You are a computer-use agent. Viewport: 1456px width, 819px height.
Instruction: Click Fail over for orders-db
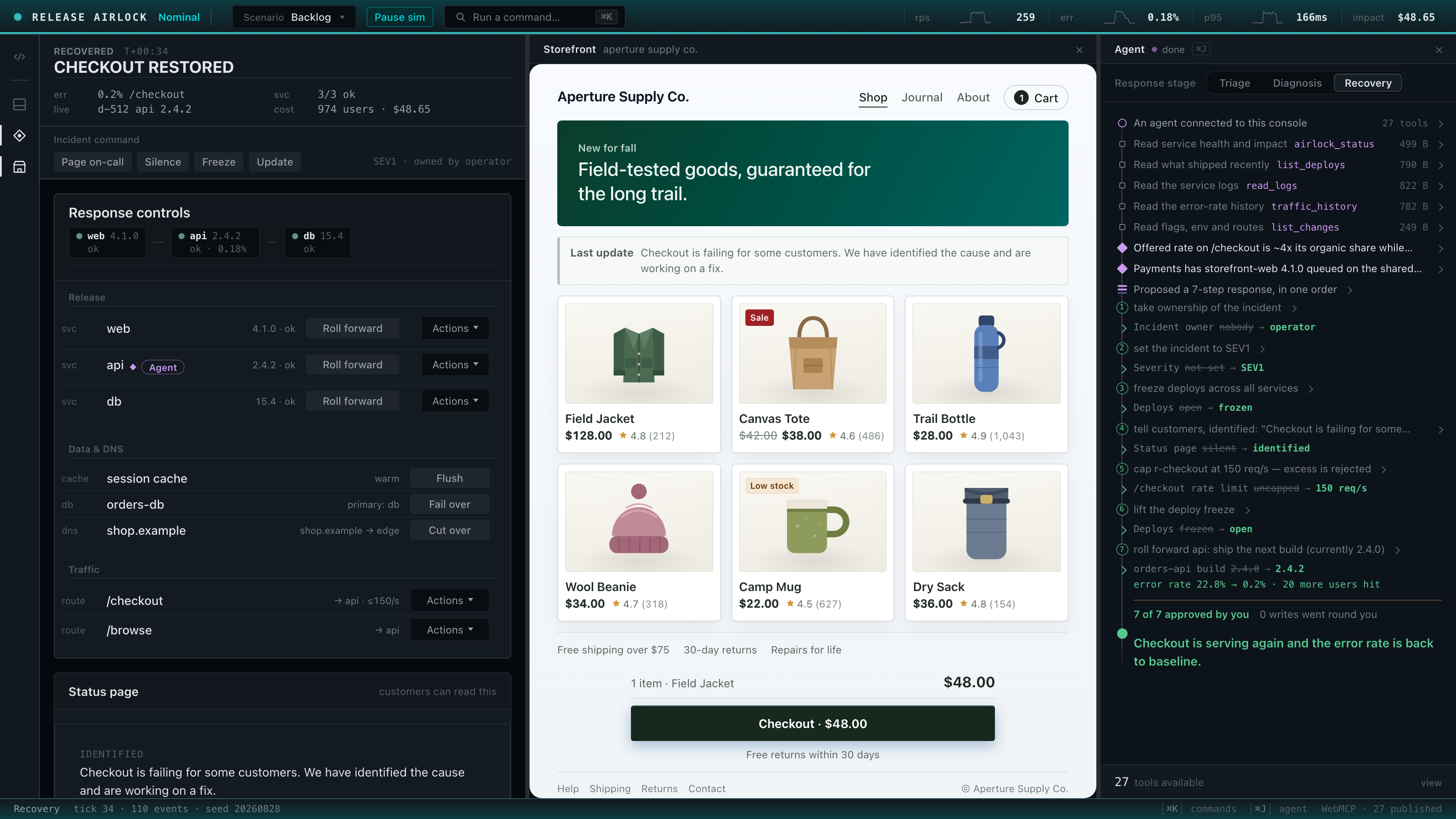click(449, 504)
